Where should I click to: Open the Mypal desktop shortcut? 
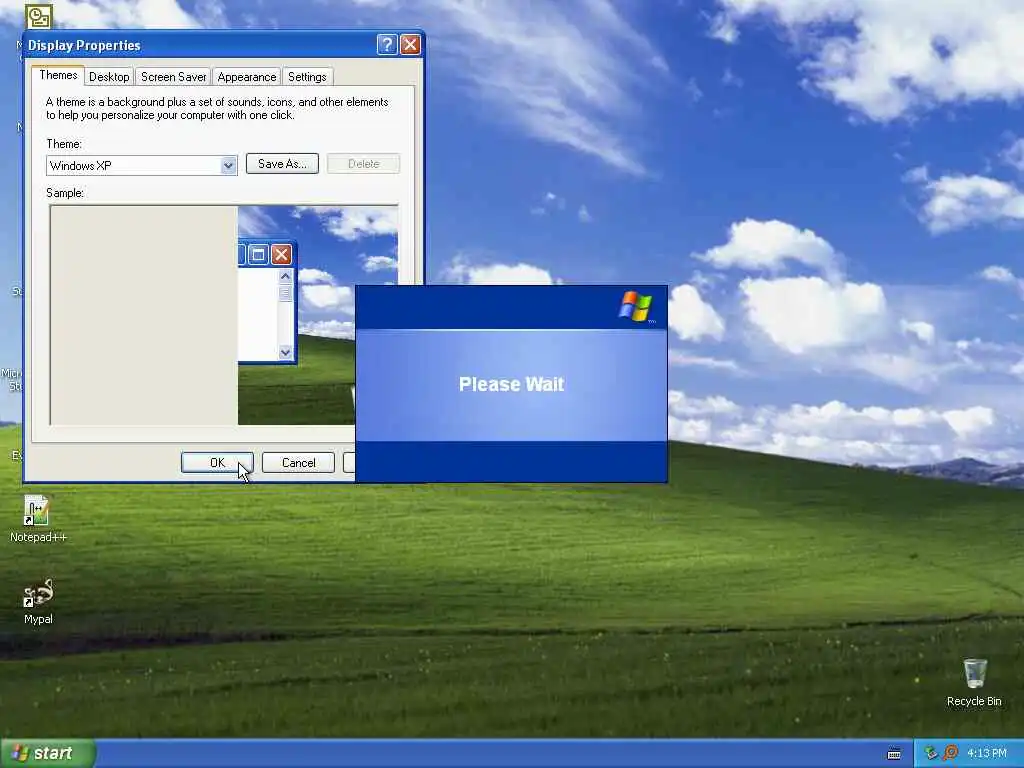(37, 601)
